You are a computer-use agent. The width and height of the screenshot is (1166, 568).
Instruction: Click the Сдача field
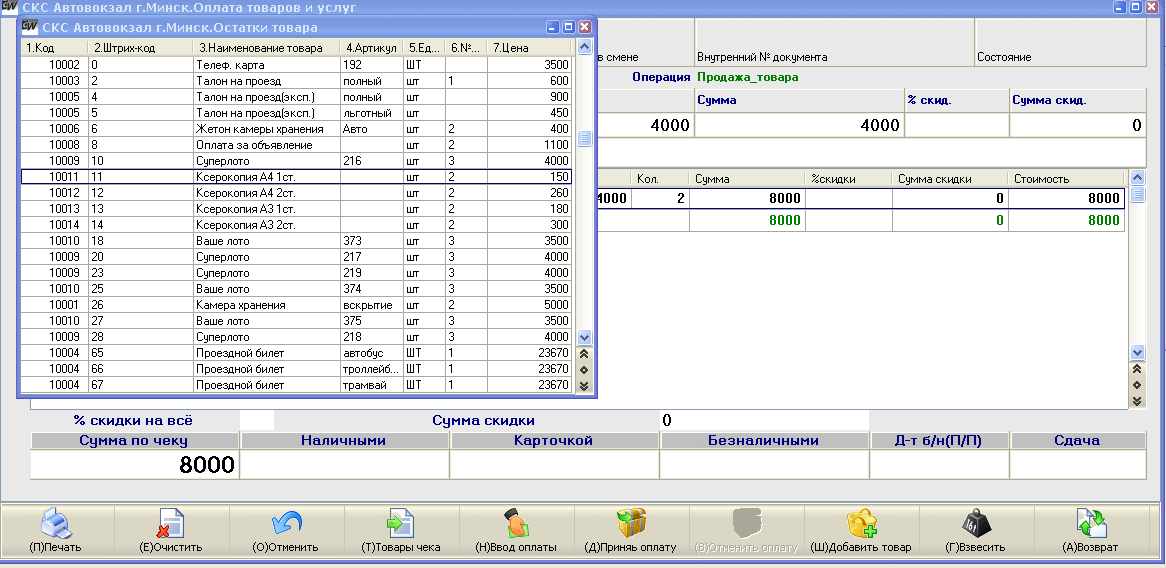point(1078,465)
